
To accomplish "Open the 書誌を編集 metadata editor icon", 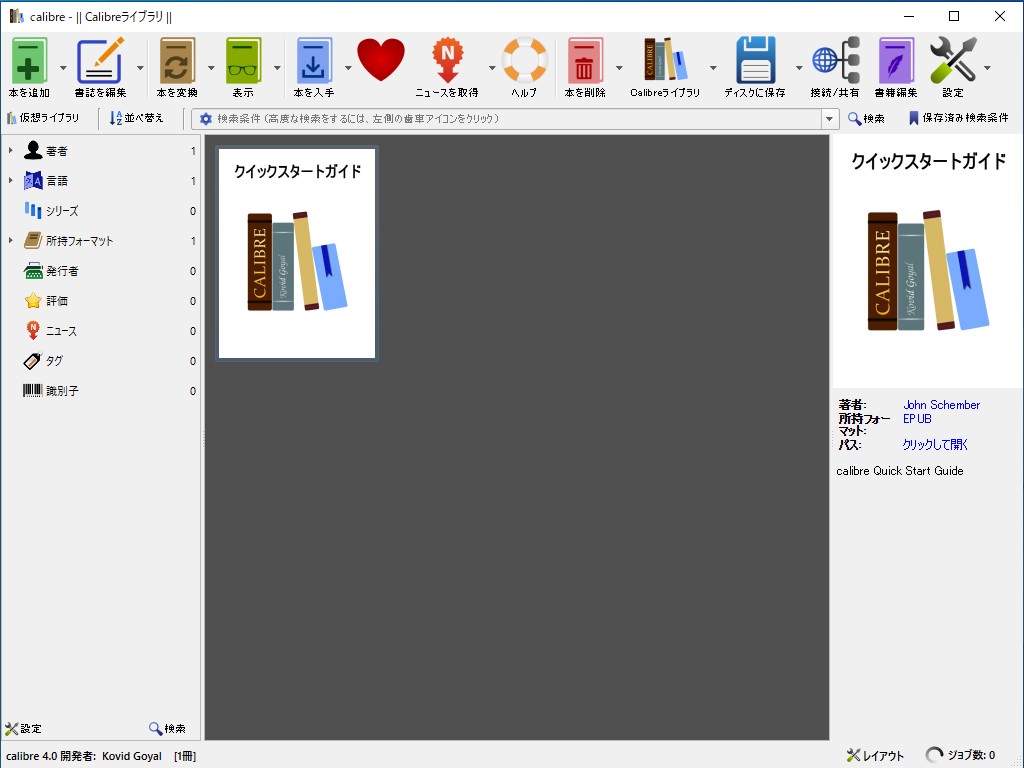I will 103,63.
